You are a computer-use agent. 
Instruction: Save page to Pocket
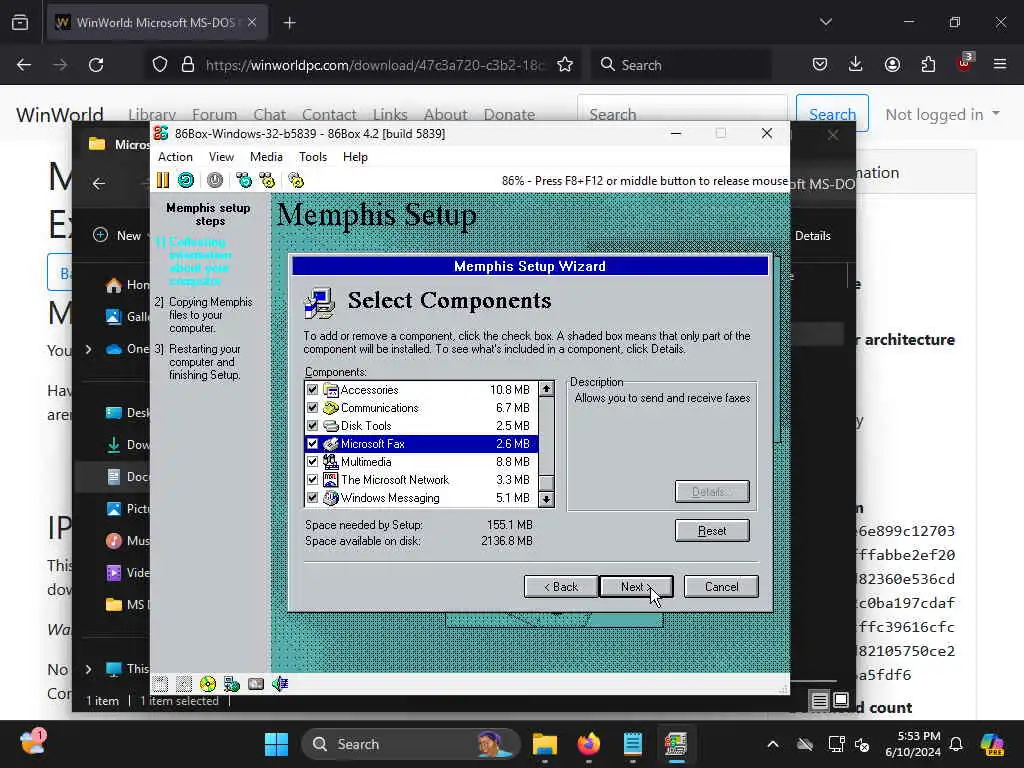pyautogui.click(x=820, y=65)
